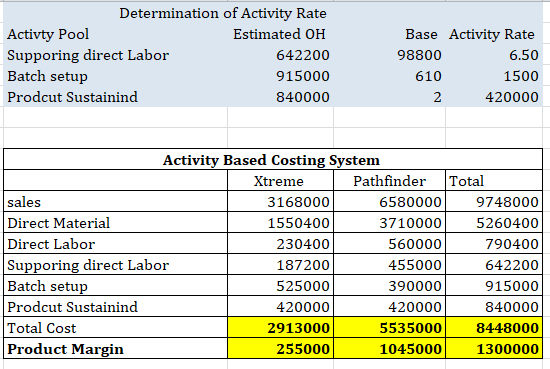Viewport: 550px width, 369px height.
Task: Select the Pathfinder sales value 6580000
Action: [x=410, y=202]
